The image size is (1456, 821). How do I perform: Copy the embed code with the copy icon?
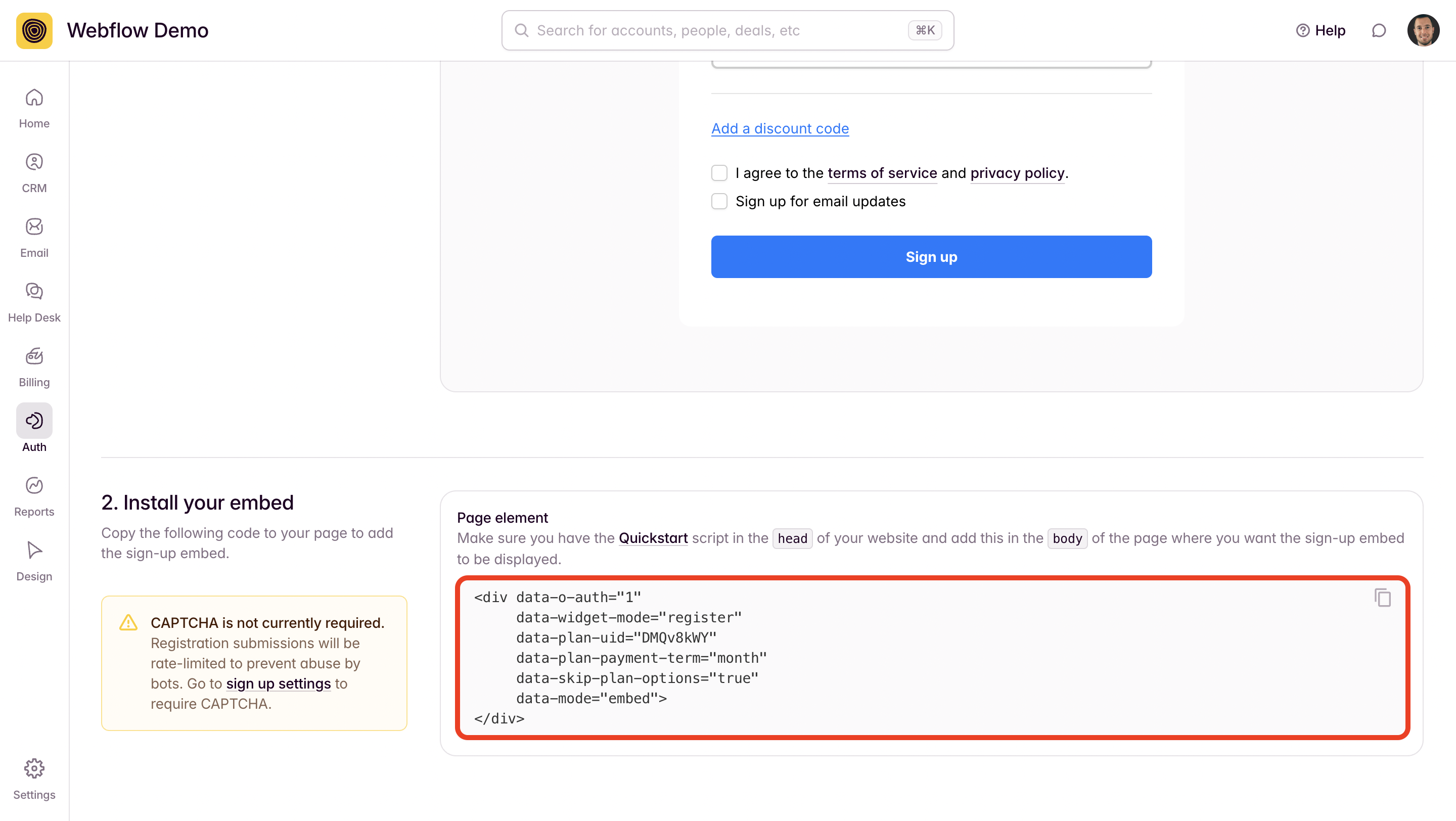click(1383, 597)
